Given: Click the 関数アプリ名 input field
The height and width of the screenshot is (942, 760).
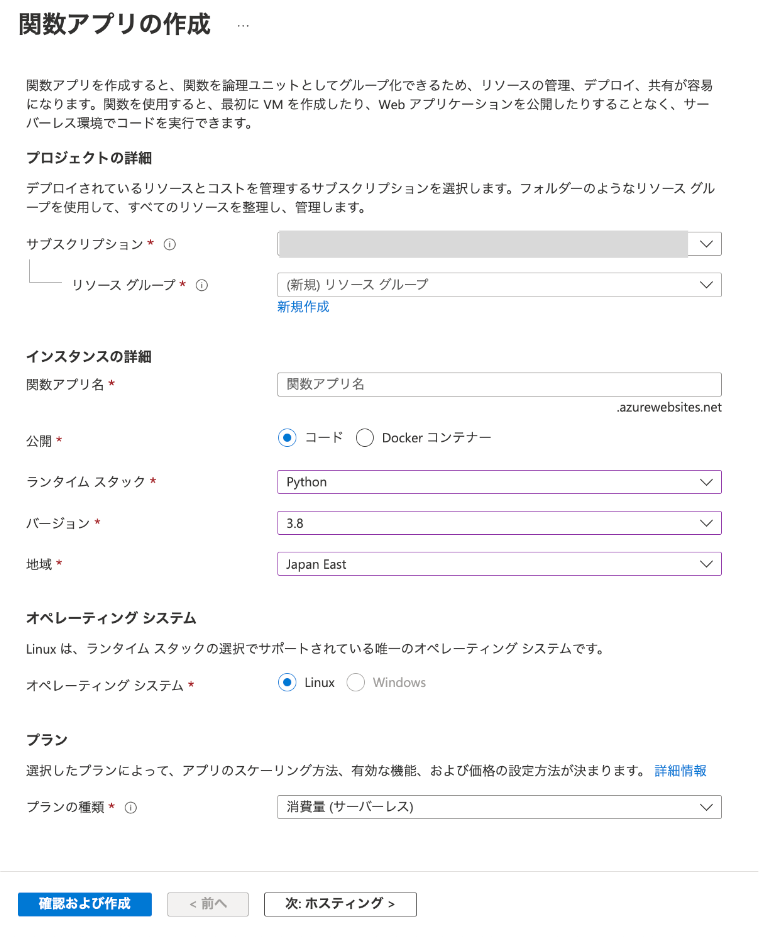Looking at the screenshot, I should click(x=499, y=384).
